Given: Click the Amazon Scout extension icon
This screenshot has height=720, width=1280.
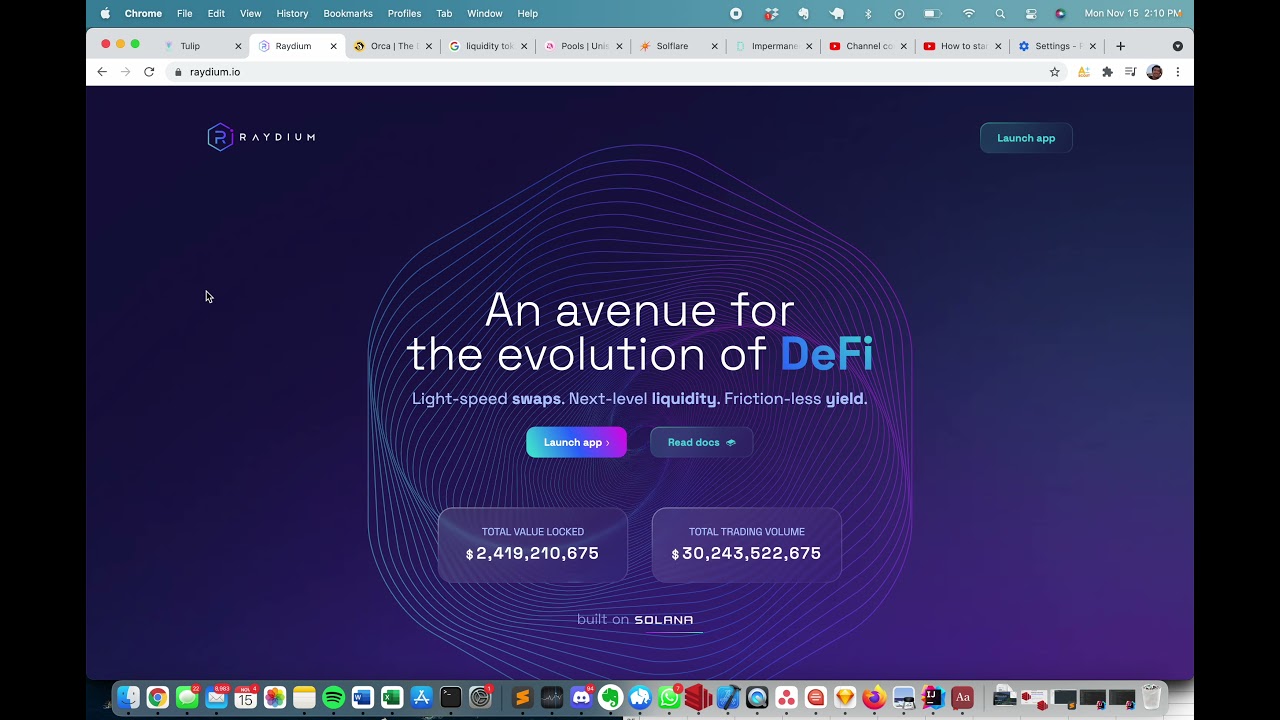Looking at the screenshot, I should tap(1083, 72).
